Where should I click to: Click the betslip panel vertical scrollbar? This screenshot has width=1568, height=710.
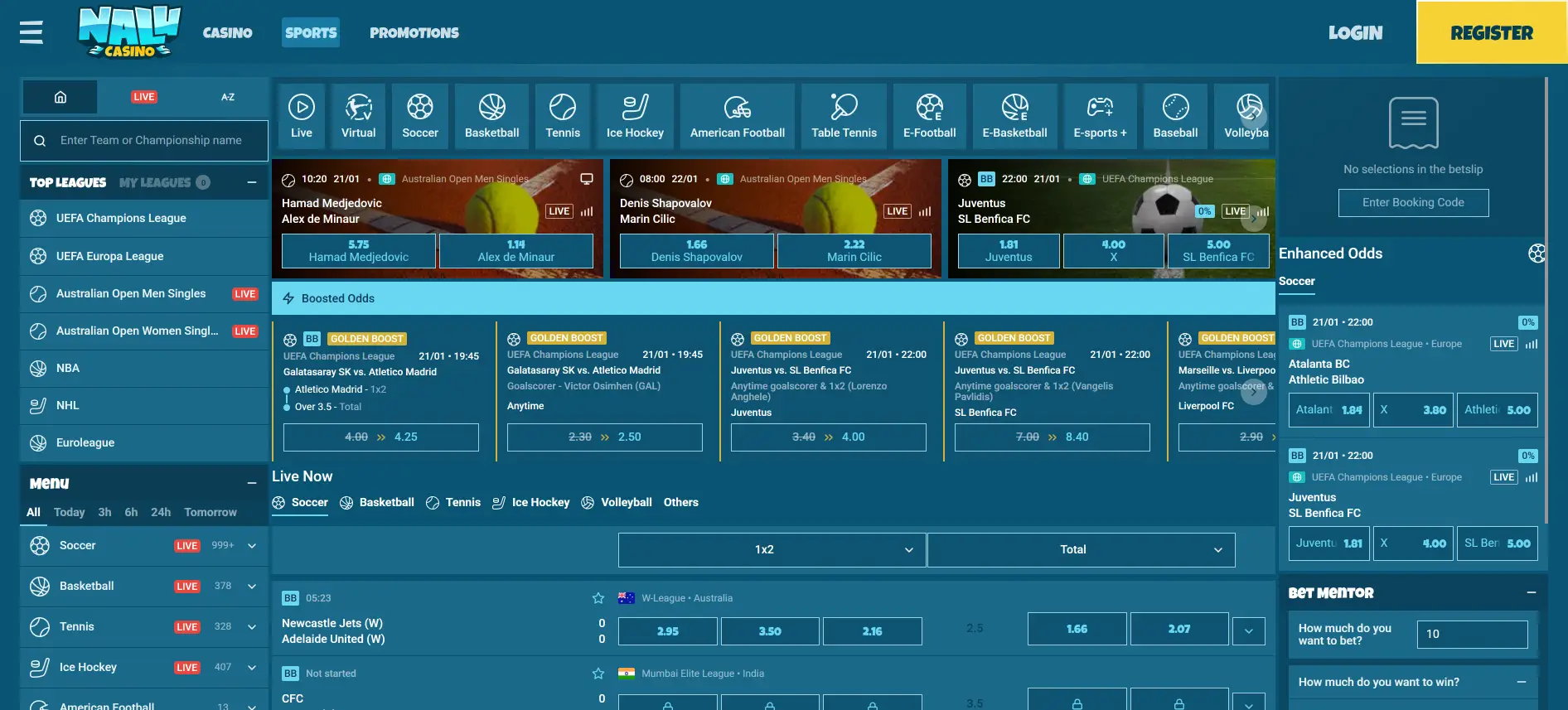point(1546,298)
